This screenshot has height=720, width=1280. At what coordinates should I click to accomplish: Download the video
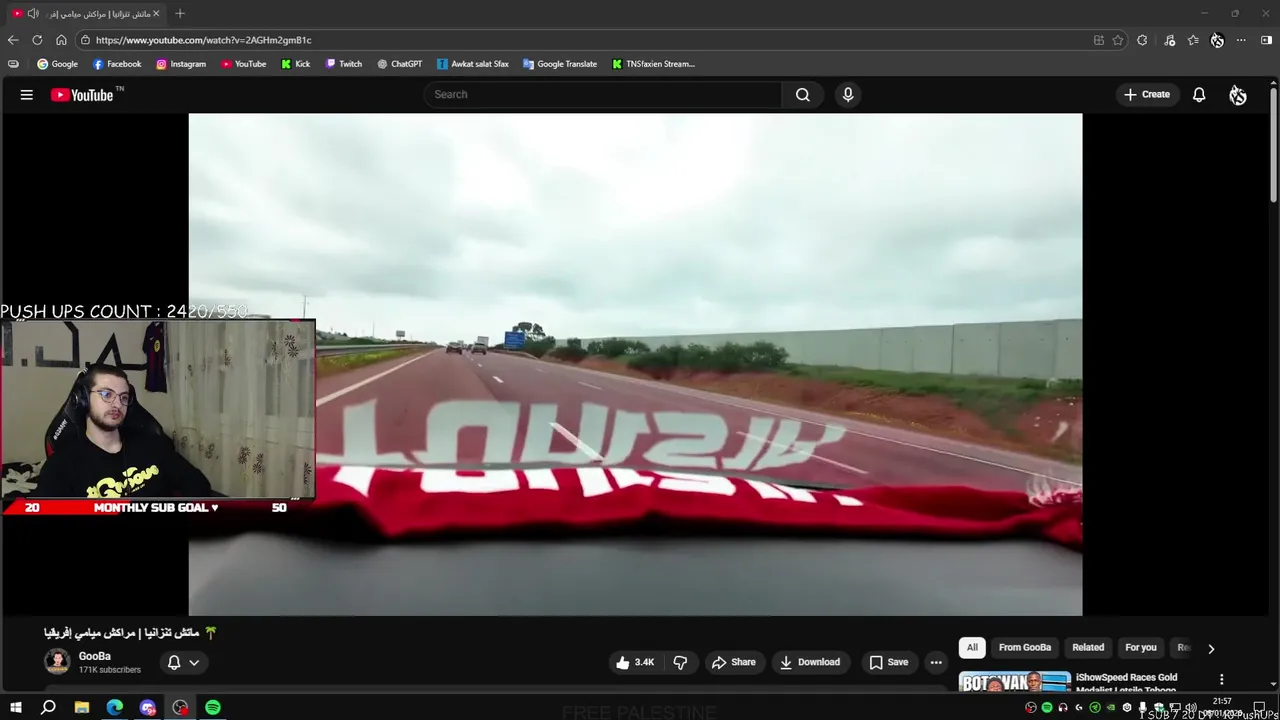point(810,662)
